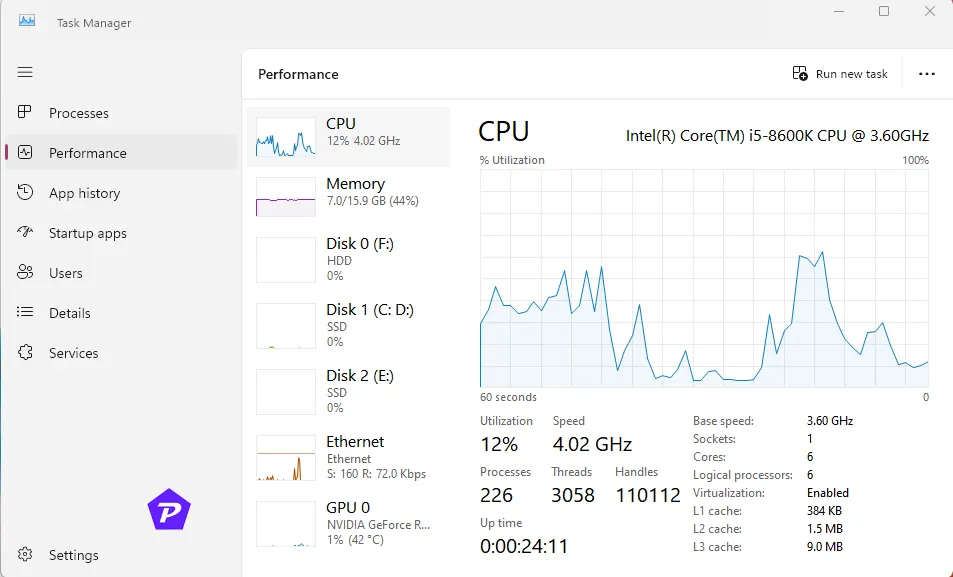Open the three-dot more options menu
953x577 pixels.
tap(926, 74)
